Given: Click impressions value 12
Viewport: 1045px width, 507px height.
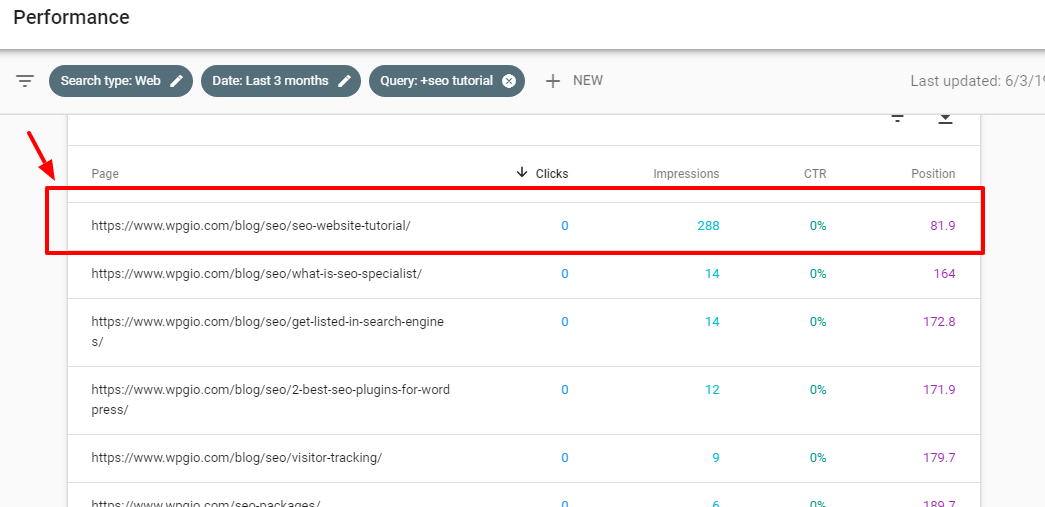Looking at the screenshot, I should pyautogui.click(x=712, y=390).
